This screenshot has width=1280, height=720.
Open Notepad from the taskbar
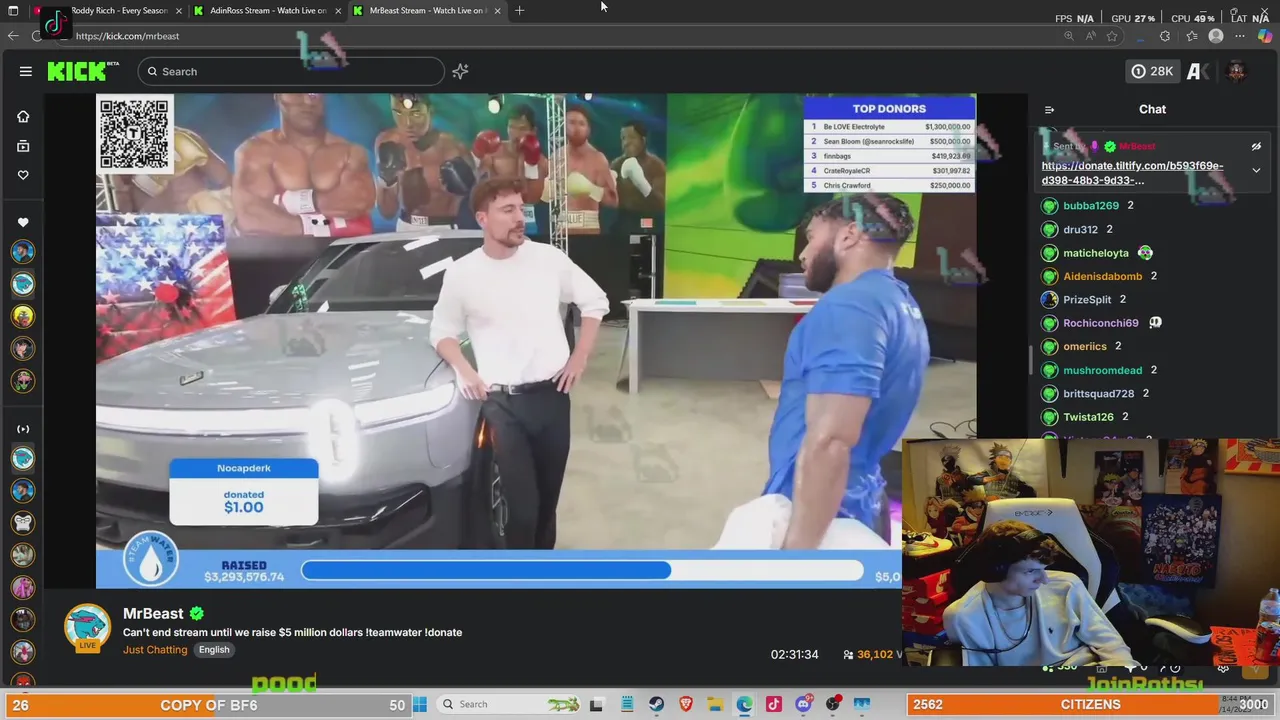627,704
